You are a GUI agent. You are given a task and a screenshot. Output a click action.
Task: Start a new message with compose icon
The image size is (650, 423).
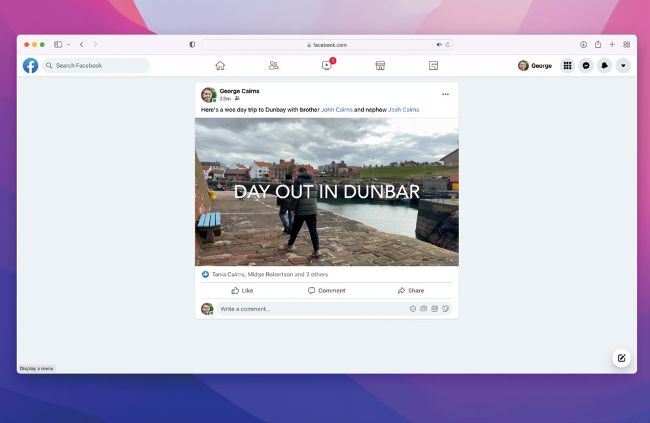[621, 358]
